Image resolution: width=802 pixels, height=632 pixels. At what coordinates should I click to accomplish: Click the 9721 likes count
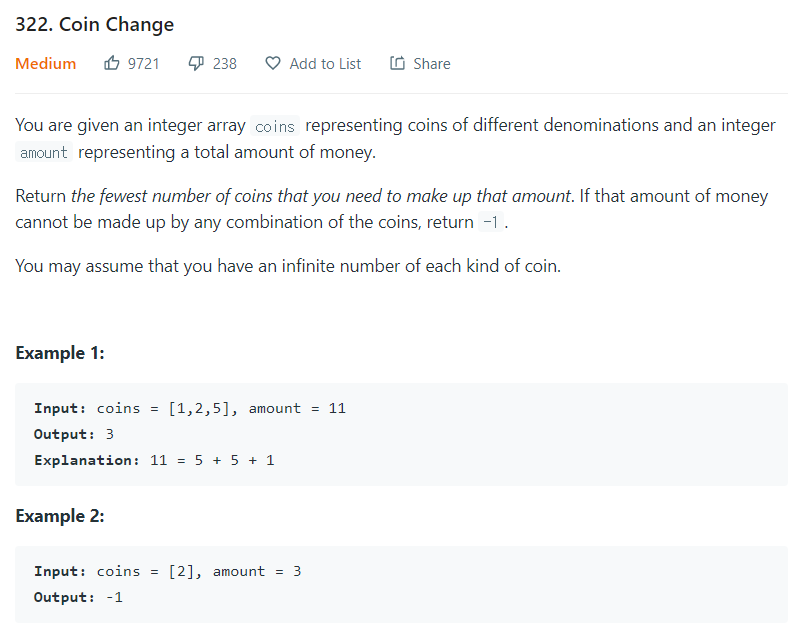(144, 63)
